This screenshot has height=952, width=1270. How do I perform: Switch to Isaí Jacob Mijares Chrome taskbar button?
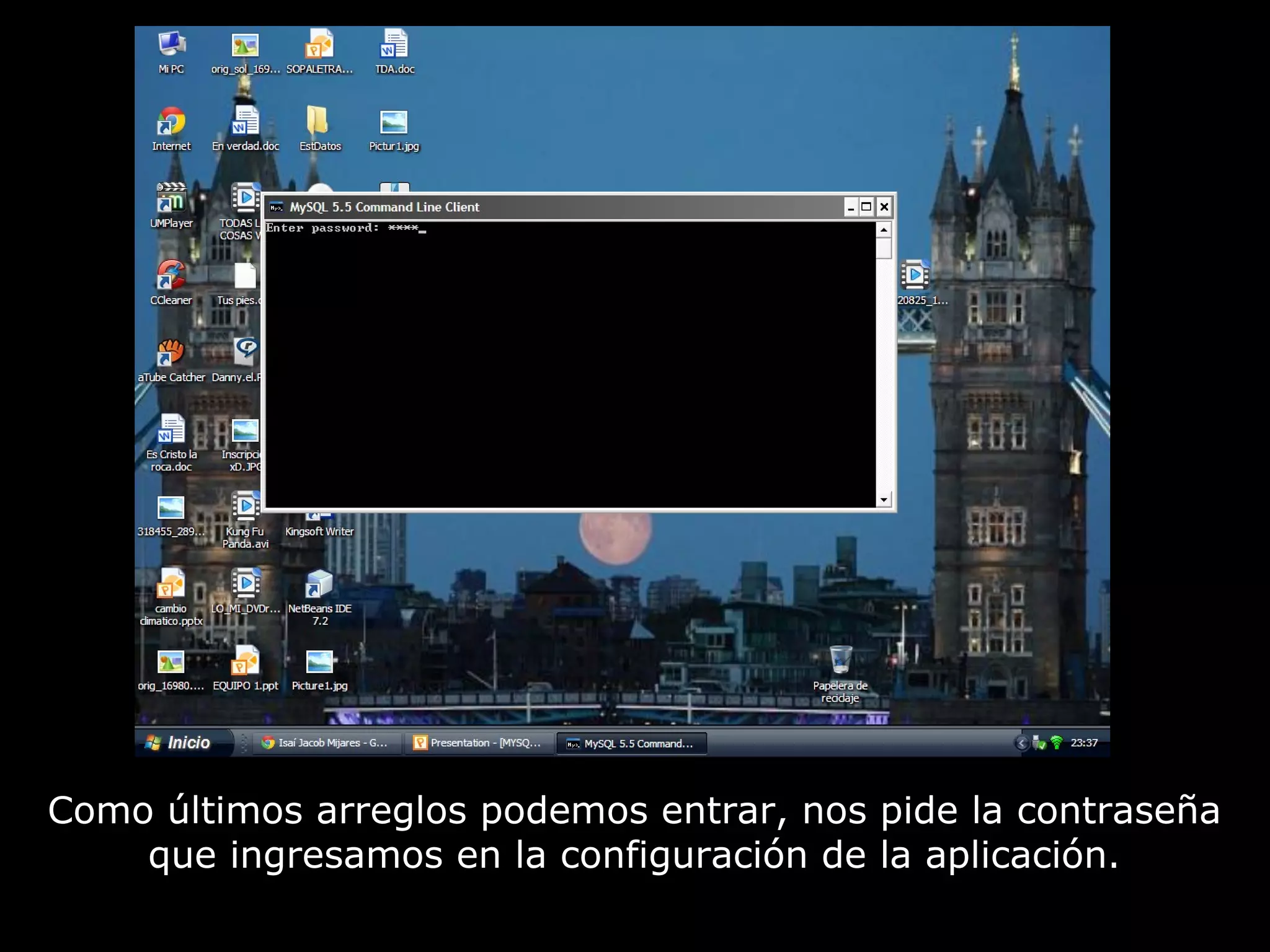326,743
